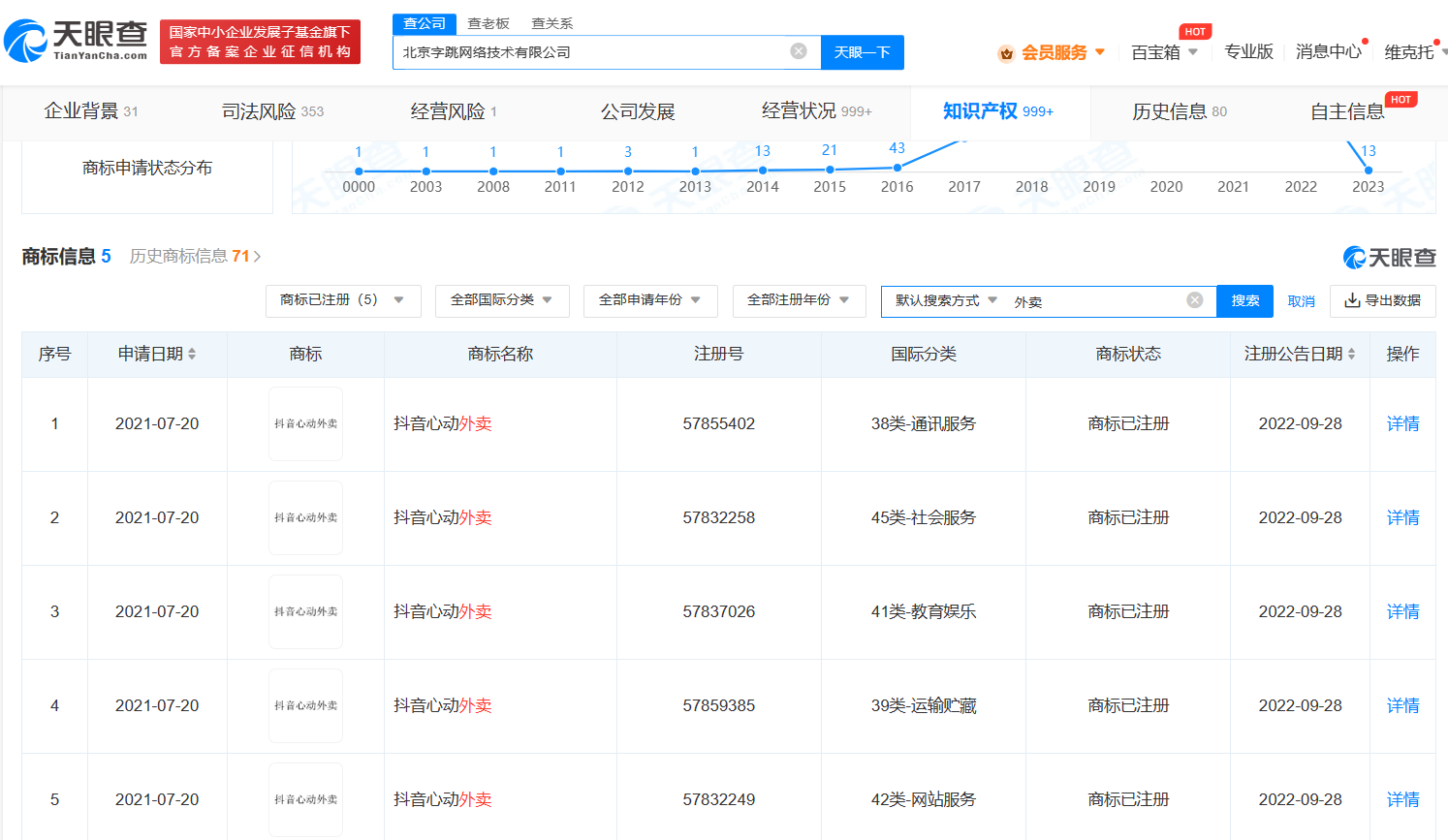Click the export icon on 导出数据
Image resolution: width=1448 pixels, height=840 pixels.
click(x=1352, y=300)
